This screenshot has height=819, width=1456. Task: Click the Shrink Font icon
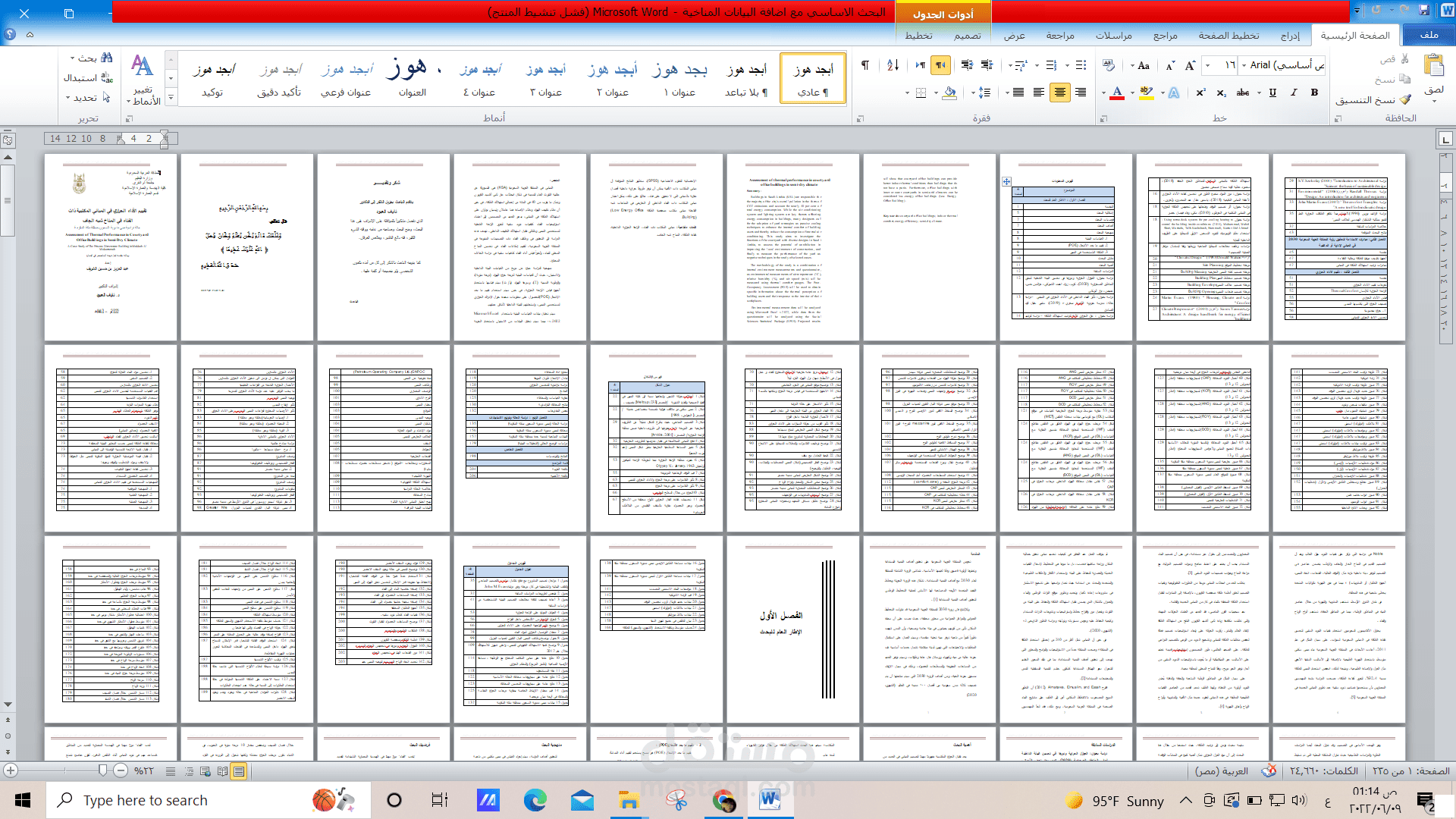tap(1170, 65)
